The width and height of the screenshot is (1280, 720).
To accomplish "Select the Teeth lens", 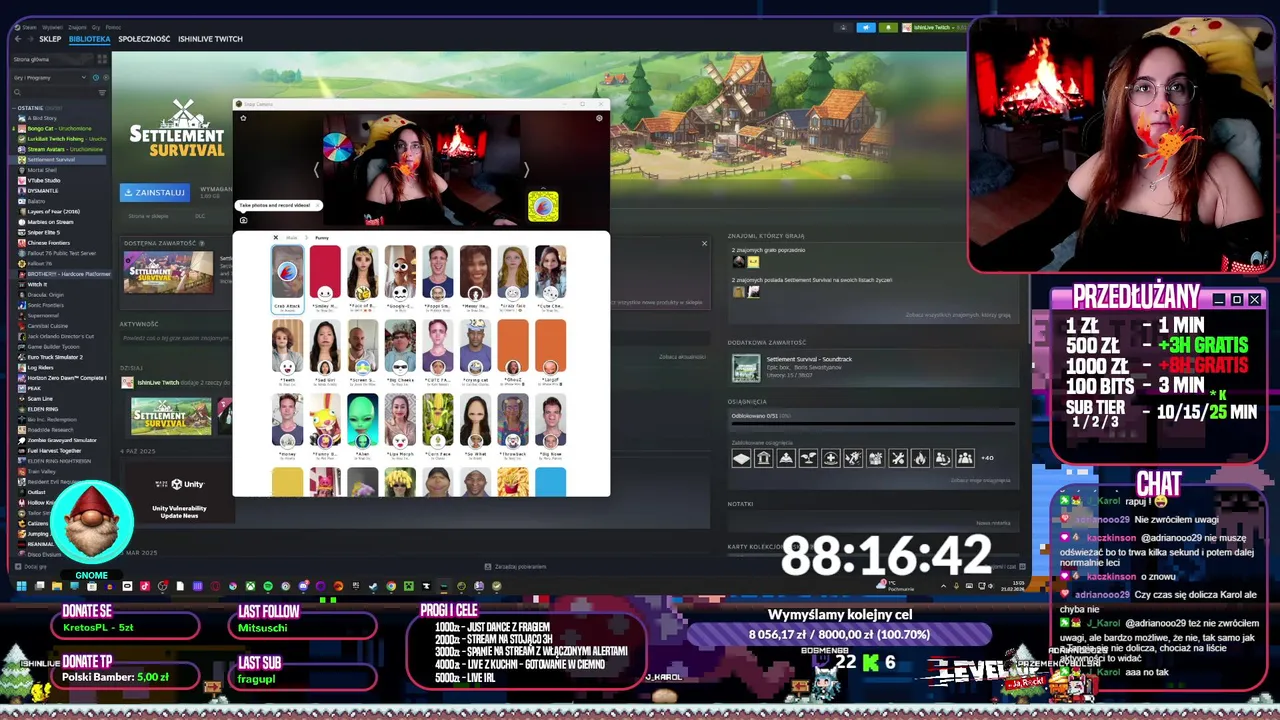I will 287,352.
